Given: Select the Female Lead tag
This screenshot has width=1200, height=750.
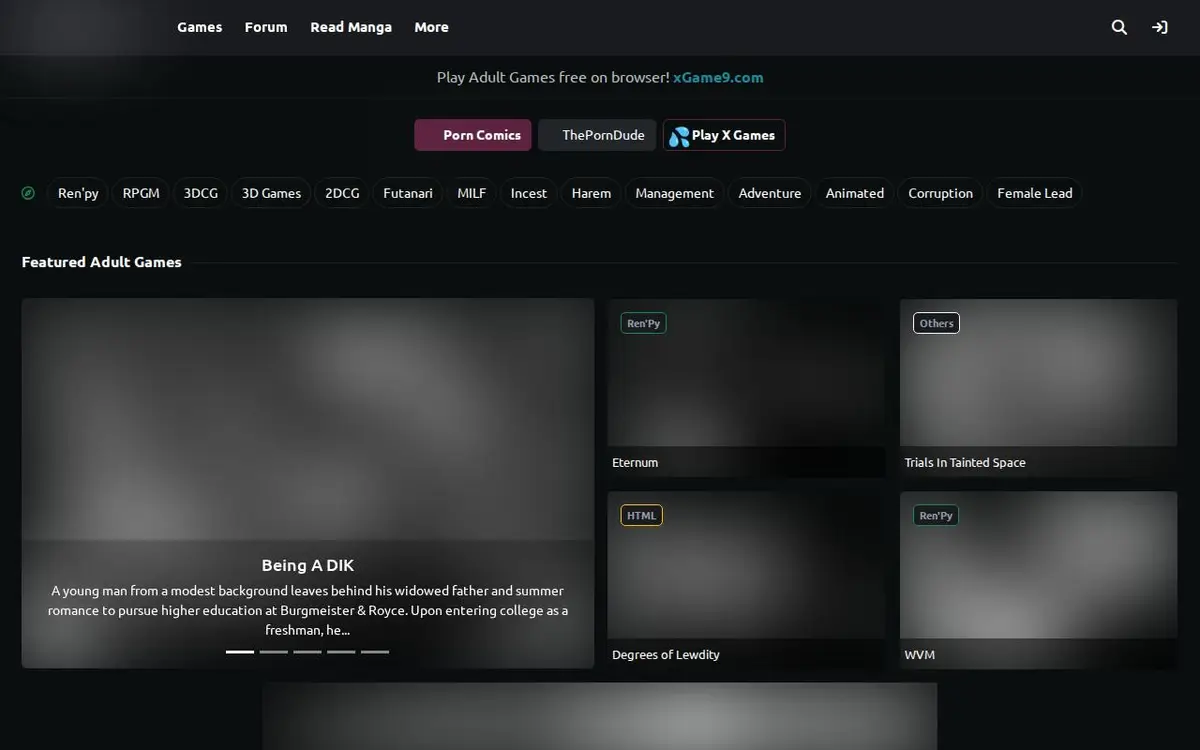Looking at the screenshot, I should tap(1035, 193).
